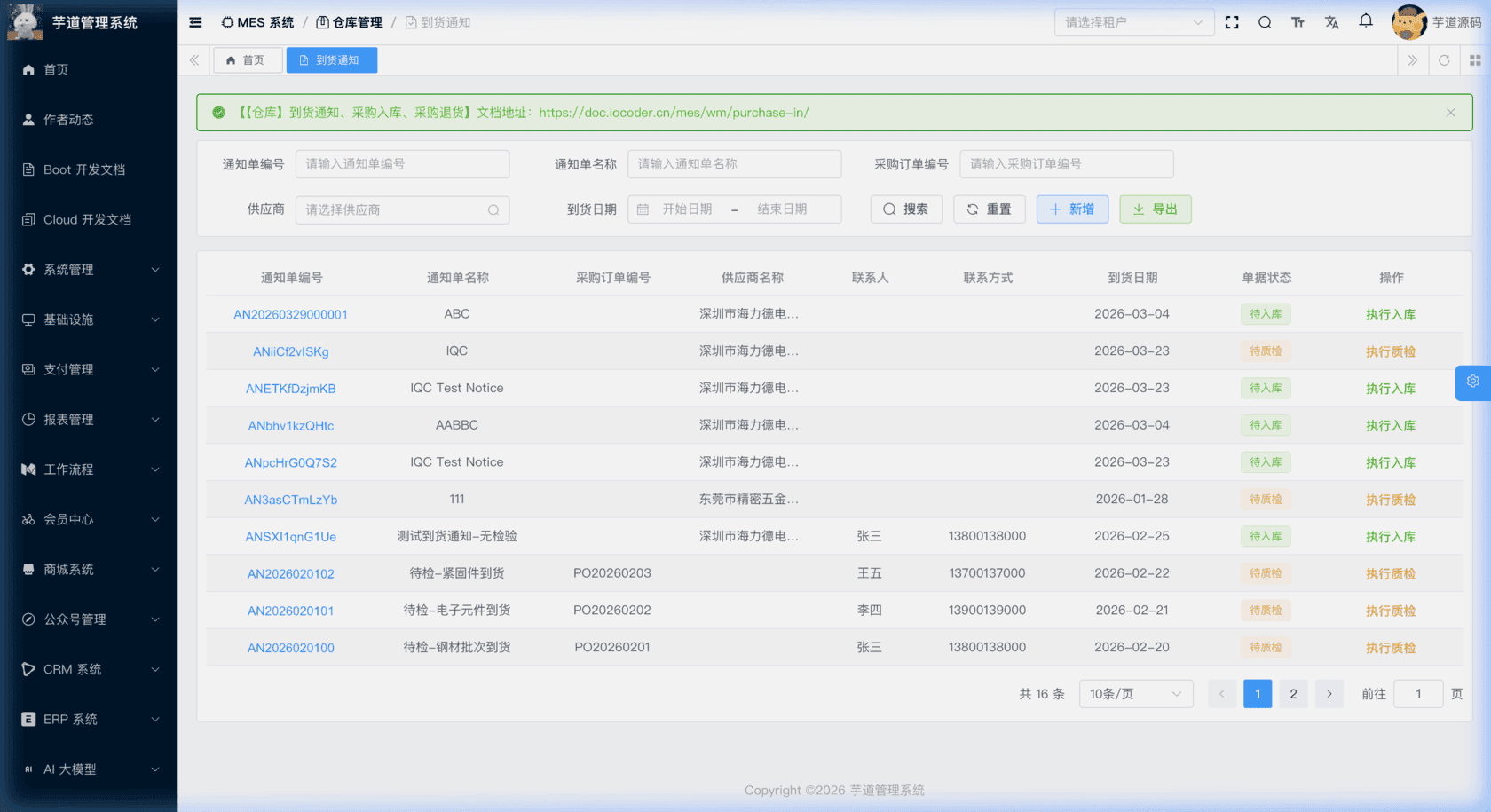Refresh the page with the reload icon
Viewport: 1491px width, 812px height.
click(1444, 60)
